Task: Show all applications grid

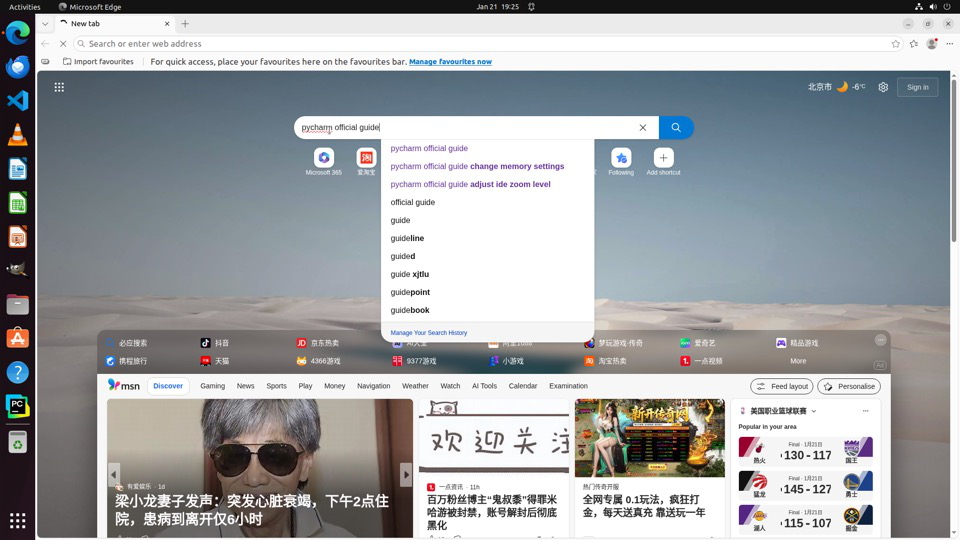Action: [x=17, y=520]
